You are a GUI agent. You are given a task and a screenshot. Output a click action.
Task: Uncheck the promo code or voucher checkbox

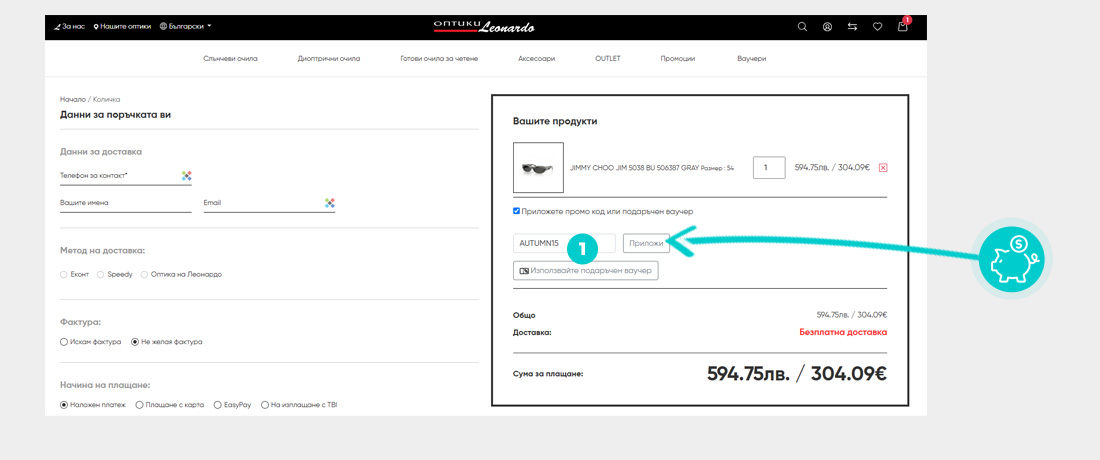pos(516,211)
